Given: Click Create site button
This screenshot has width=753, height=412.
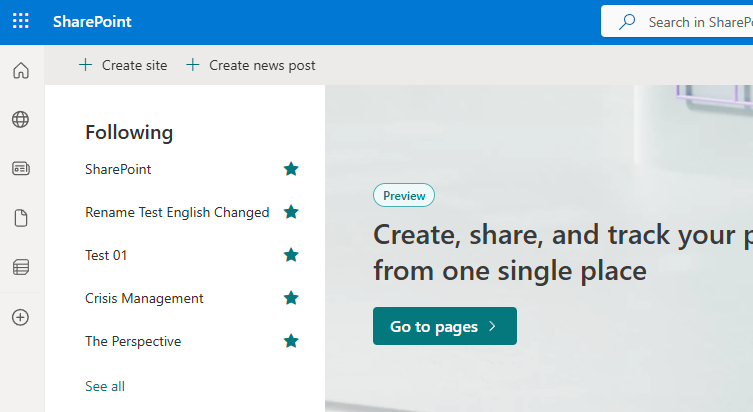Looking at the screenshot, I should click(x=123, y=65).
